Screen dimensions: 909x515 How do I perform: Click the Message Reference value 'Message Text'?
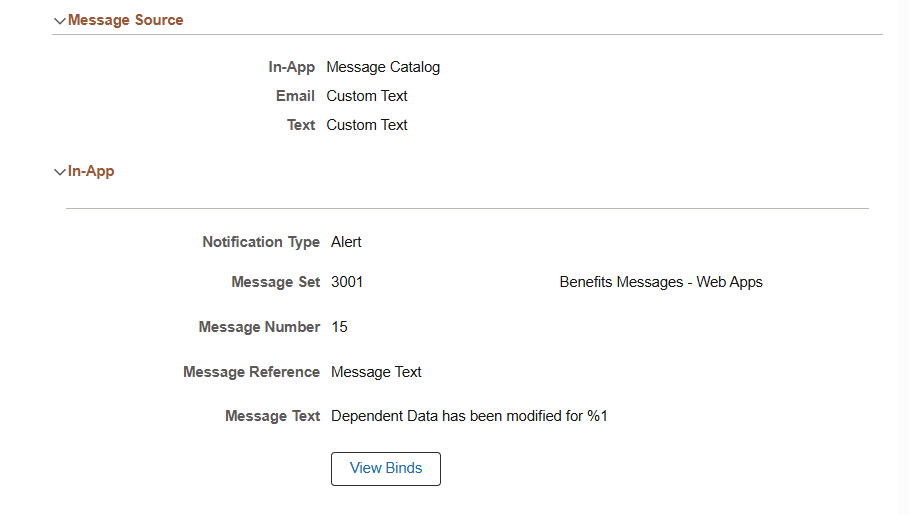(x=376, y=372)
